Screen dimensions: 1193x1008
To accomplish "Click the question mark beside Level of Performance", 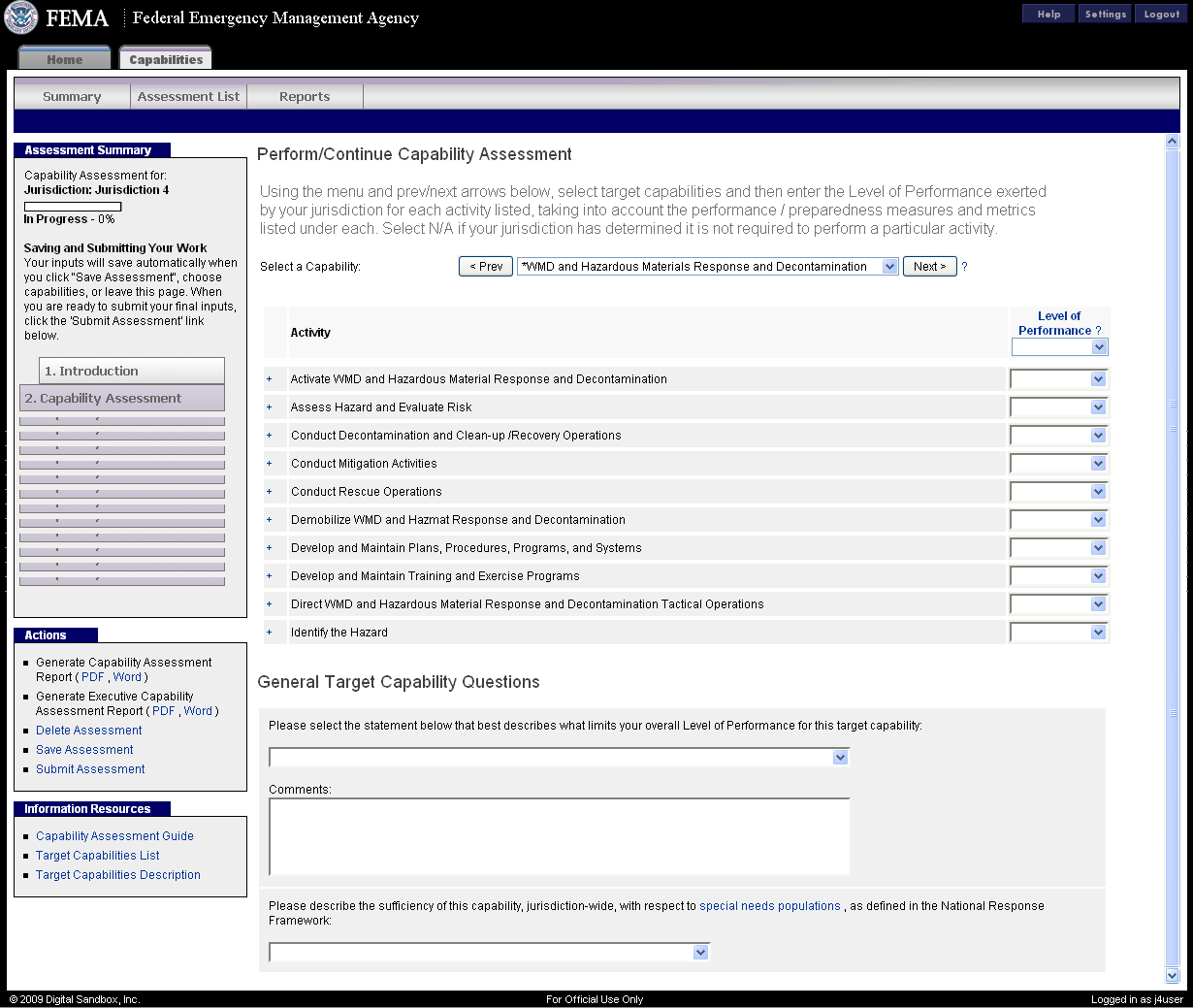I will click(1098, 331).
